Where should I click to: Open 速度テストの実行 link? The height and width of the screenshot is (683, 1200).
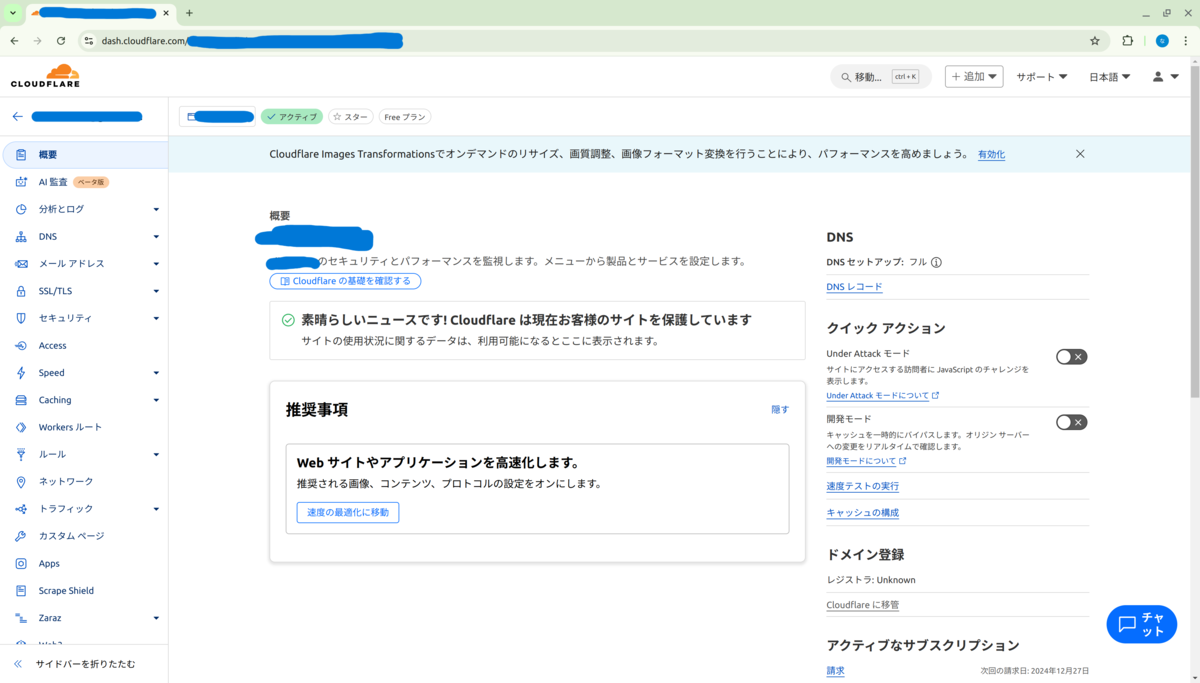[862, 486]
